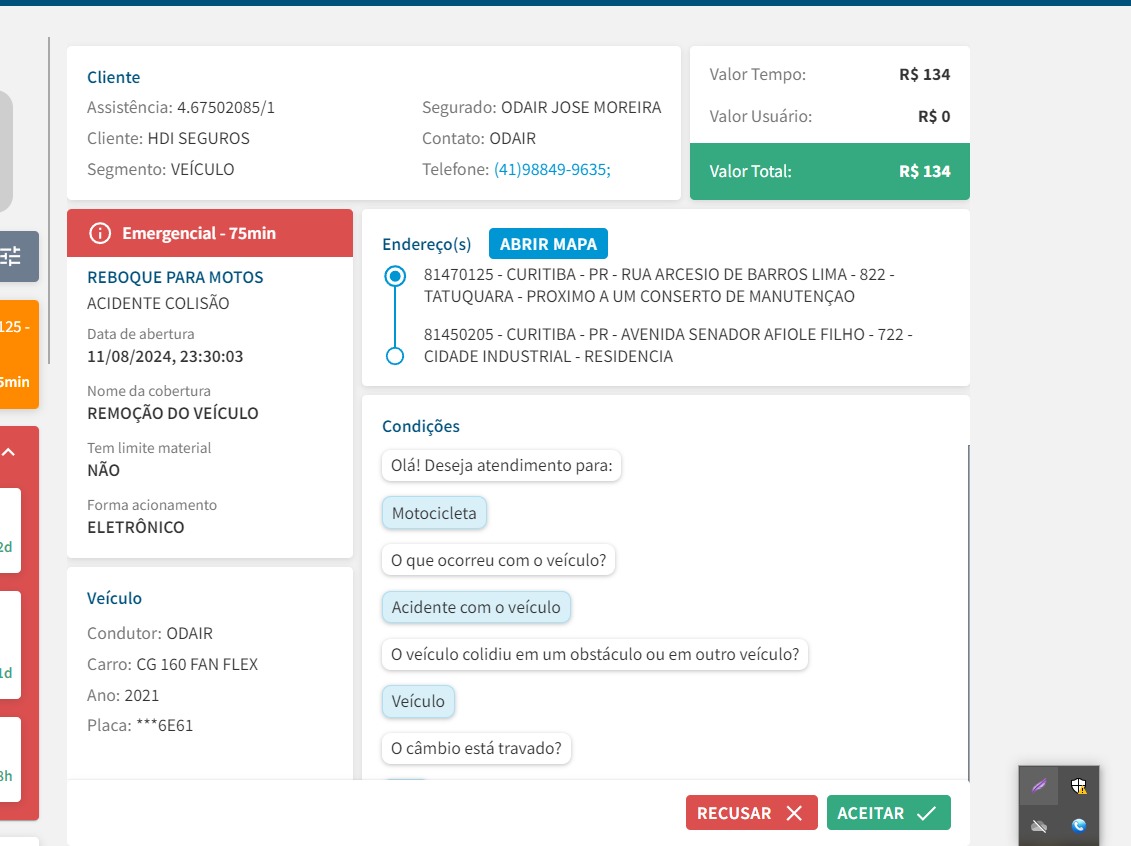This screenshot has height=846, width=1131.
Task: Click 'Olá! Deseja atendimento para:' message
Action: pyautogui.click(x=501, y=465)
